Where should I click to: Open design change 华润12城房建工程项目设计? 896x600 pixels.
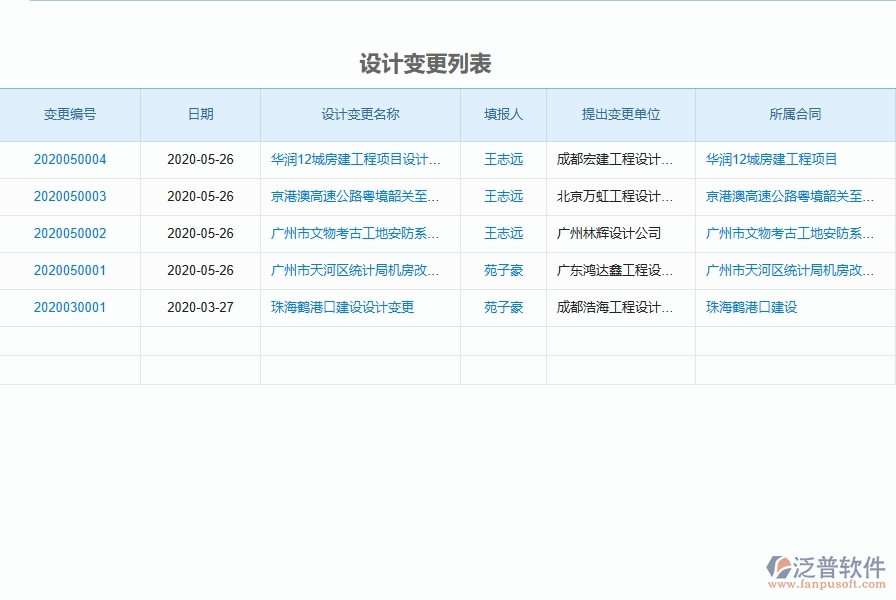click(x=353, y=159)
